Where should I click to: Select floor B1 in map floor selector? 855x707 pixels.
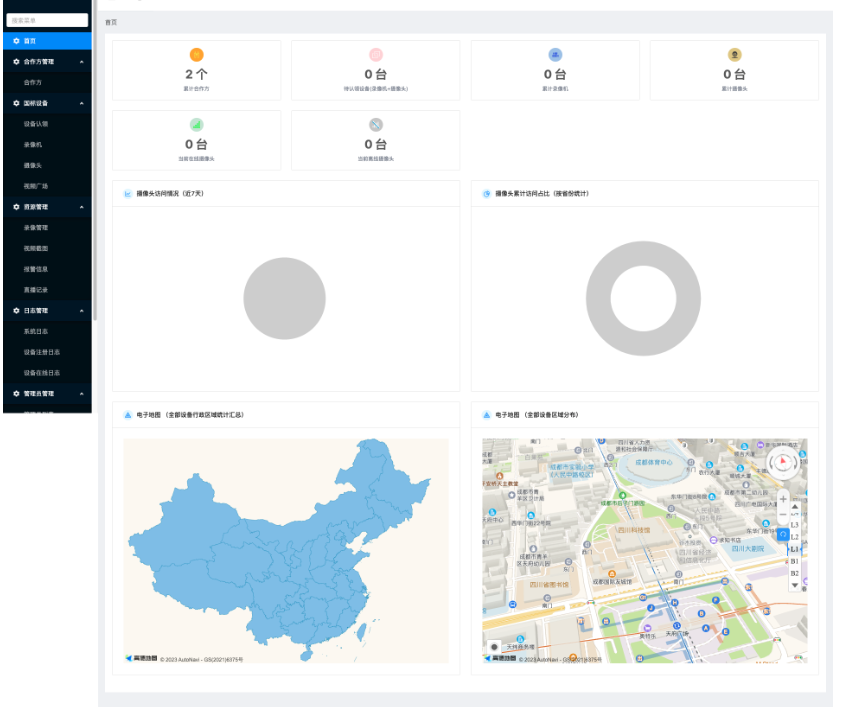coord(795,561)
